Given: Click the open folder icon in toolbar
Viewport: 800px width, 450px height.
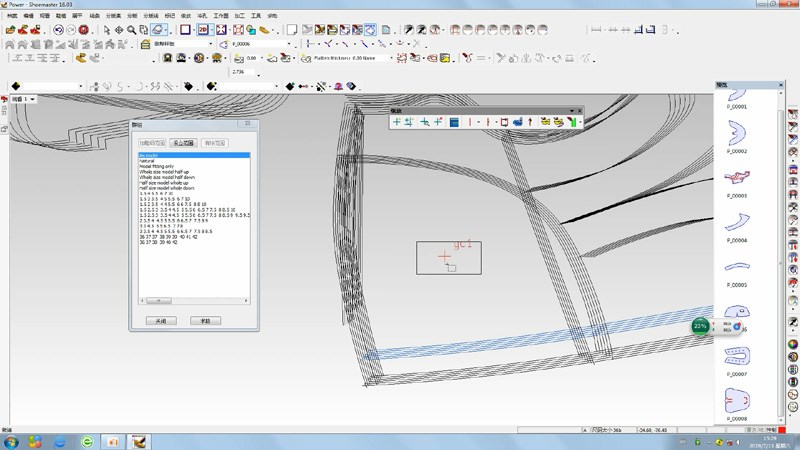Looking at the screenshot, I should coord(10,30).
